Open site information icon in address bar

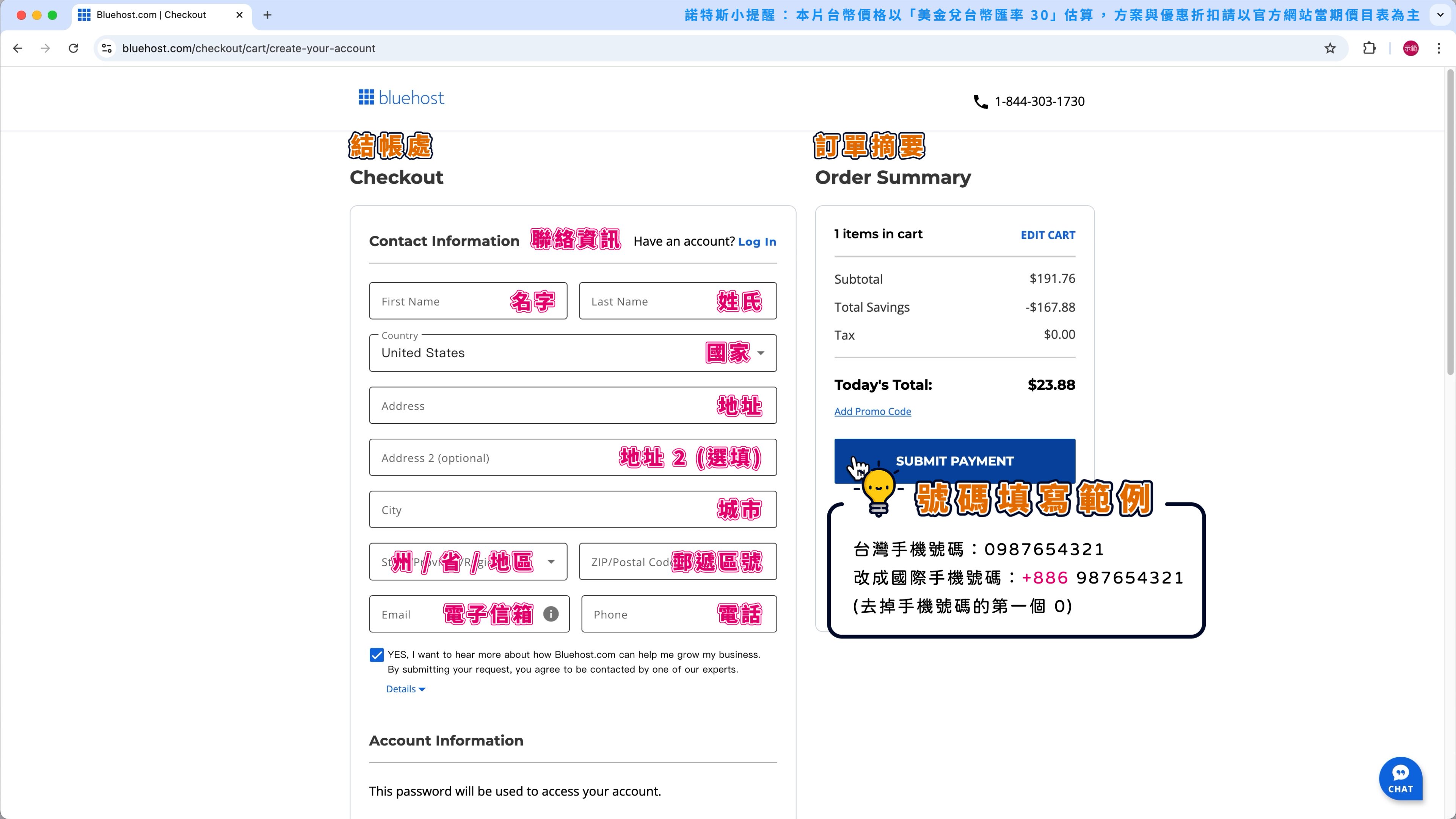107,49
